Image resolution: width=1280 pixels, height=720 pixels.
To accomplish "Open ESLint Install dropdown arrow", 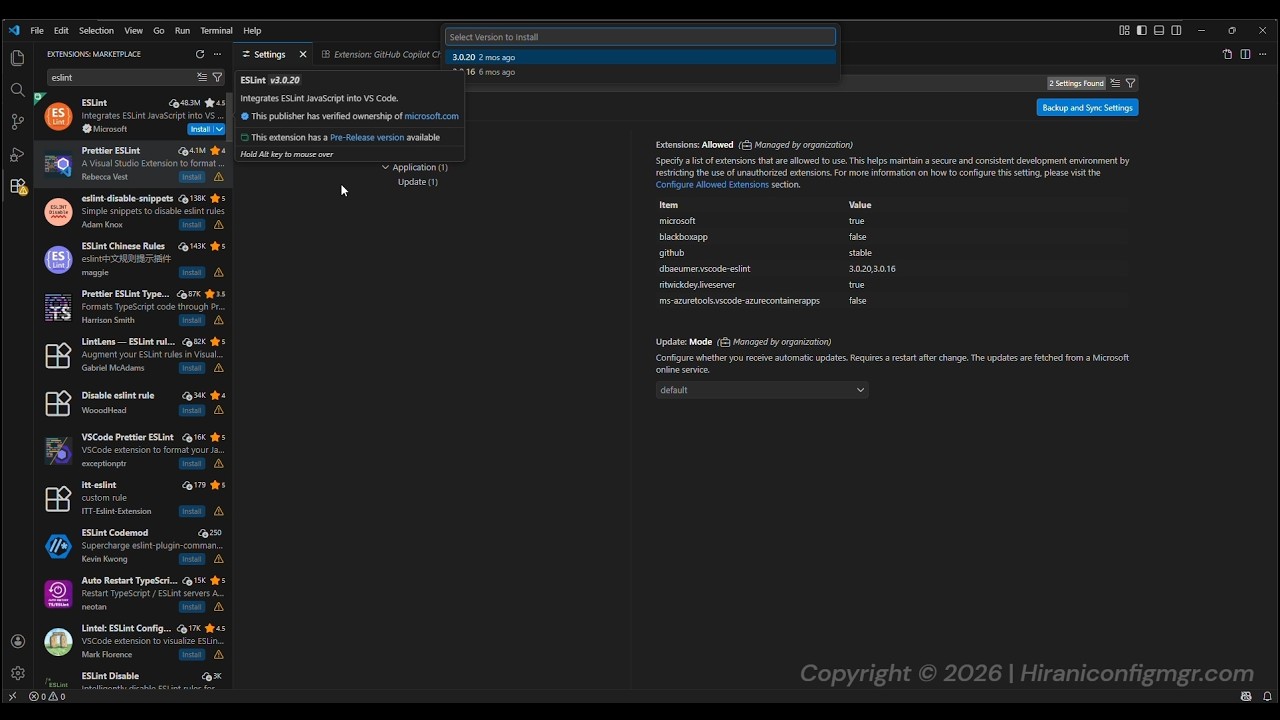I will (219, 129).
